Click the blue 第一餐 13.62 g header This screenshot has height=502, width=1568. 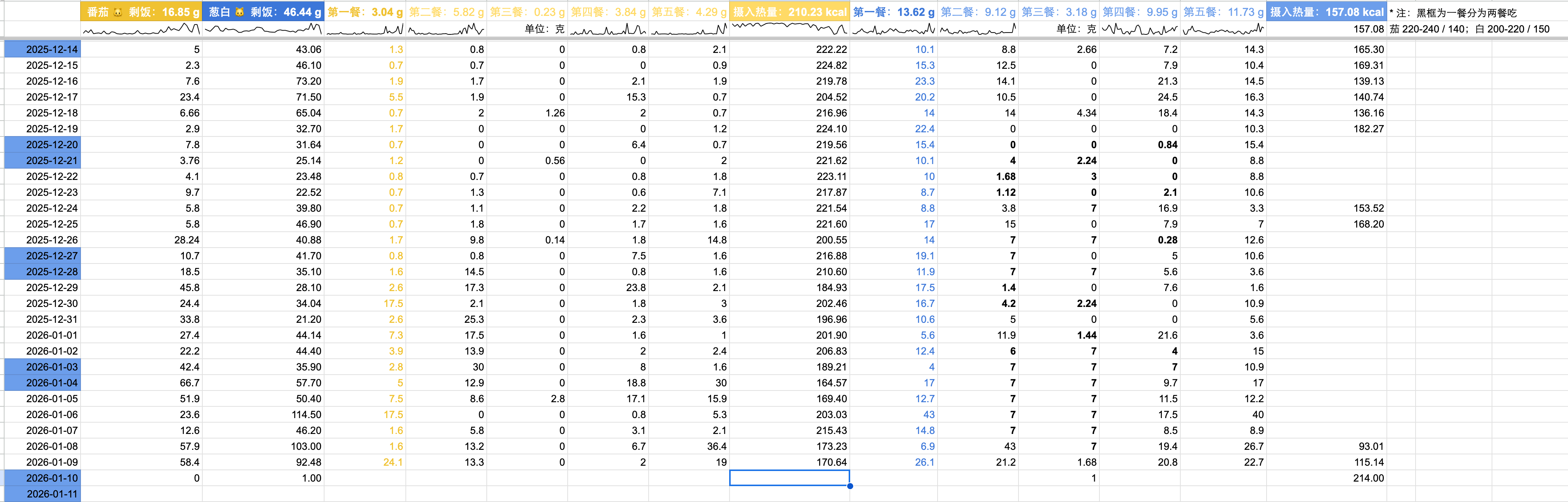893,12
